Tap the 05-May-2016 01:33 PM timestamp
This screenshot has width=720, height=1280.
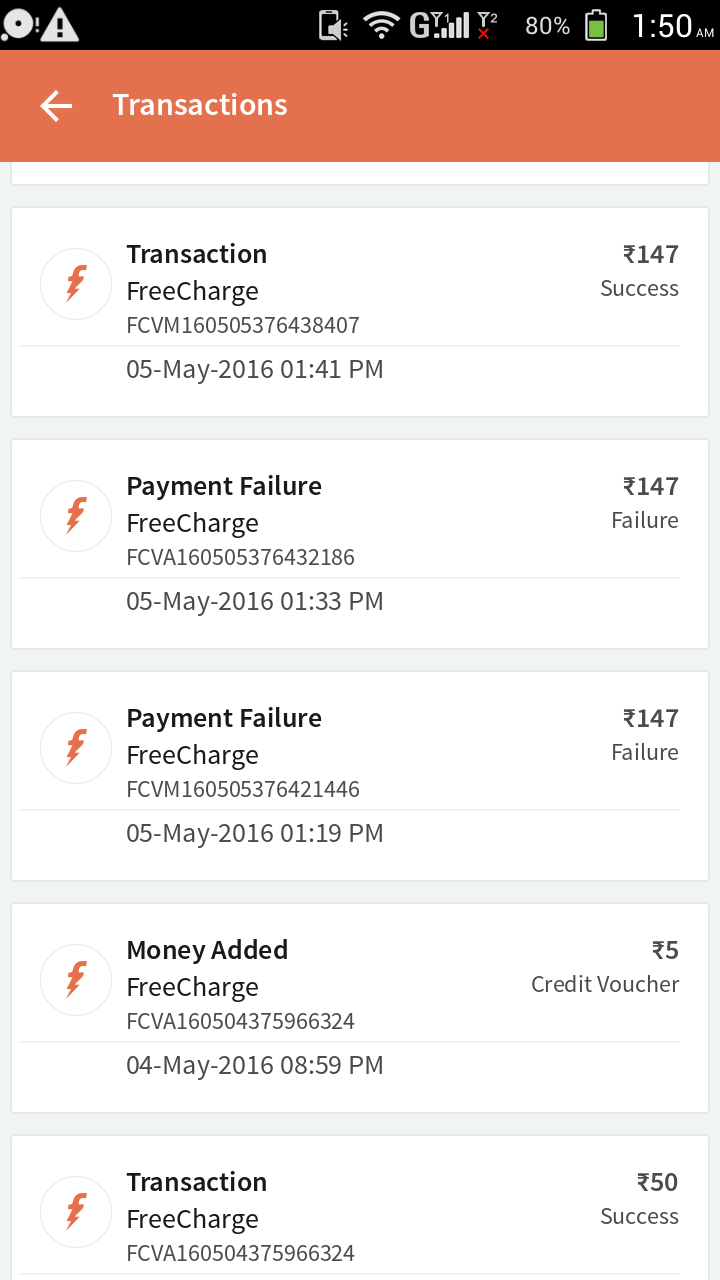[255, 601]
